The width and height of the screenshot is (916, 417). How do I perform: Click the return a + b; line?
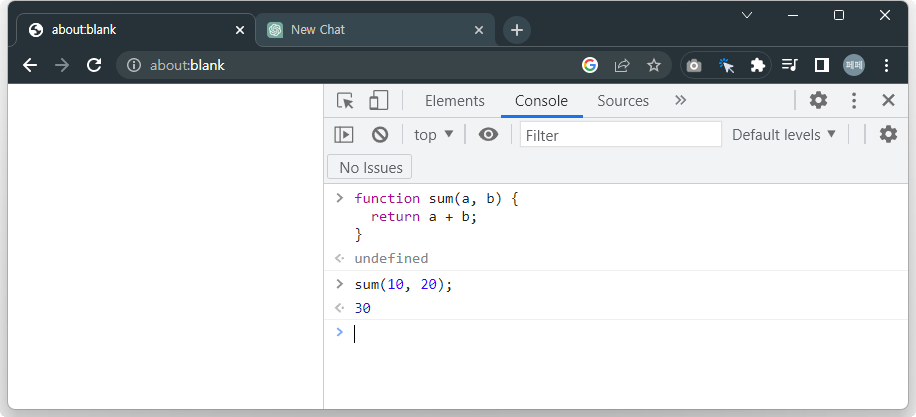point(424,217)
